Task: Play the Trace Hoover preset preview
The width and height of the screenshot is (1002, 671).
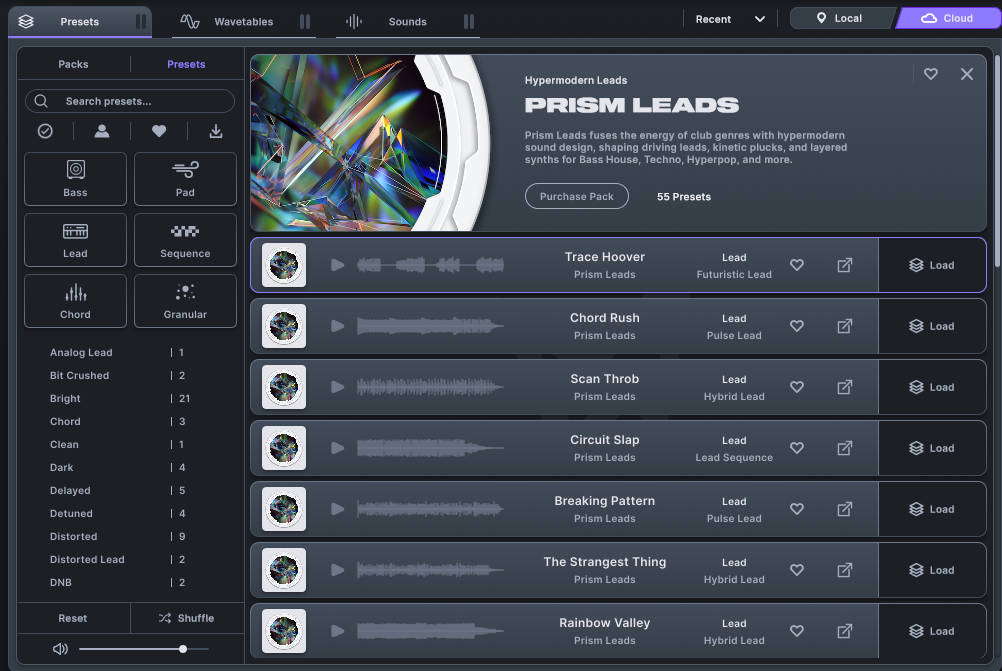Action: (x=337, y=265)
